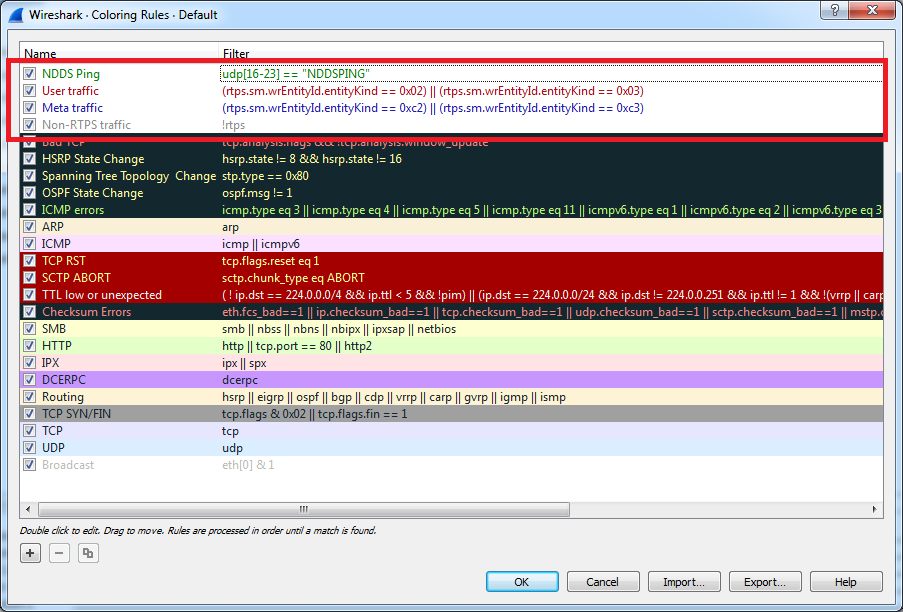Disable the OSPF State Change checkbox
This screenshot has height=612, width=903.
coord(29,193)
